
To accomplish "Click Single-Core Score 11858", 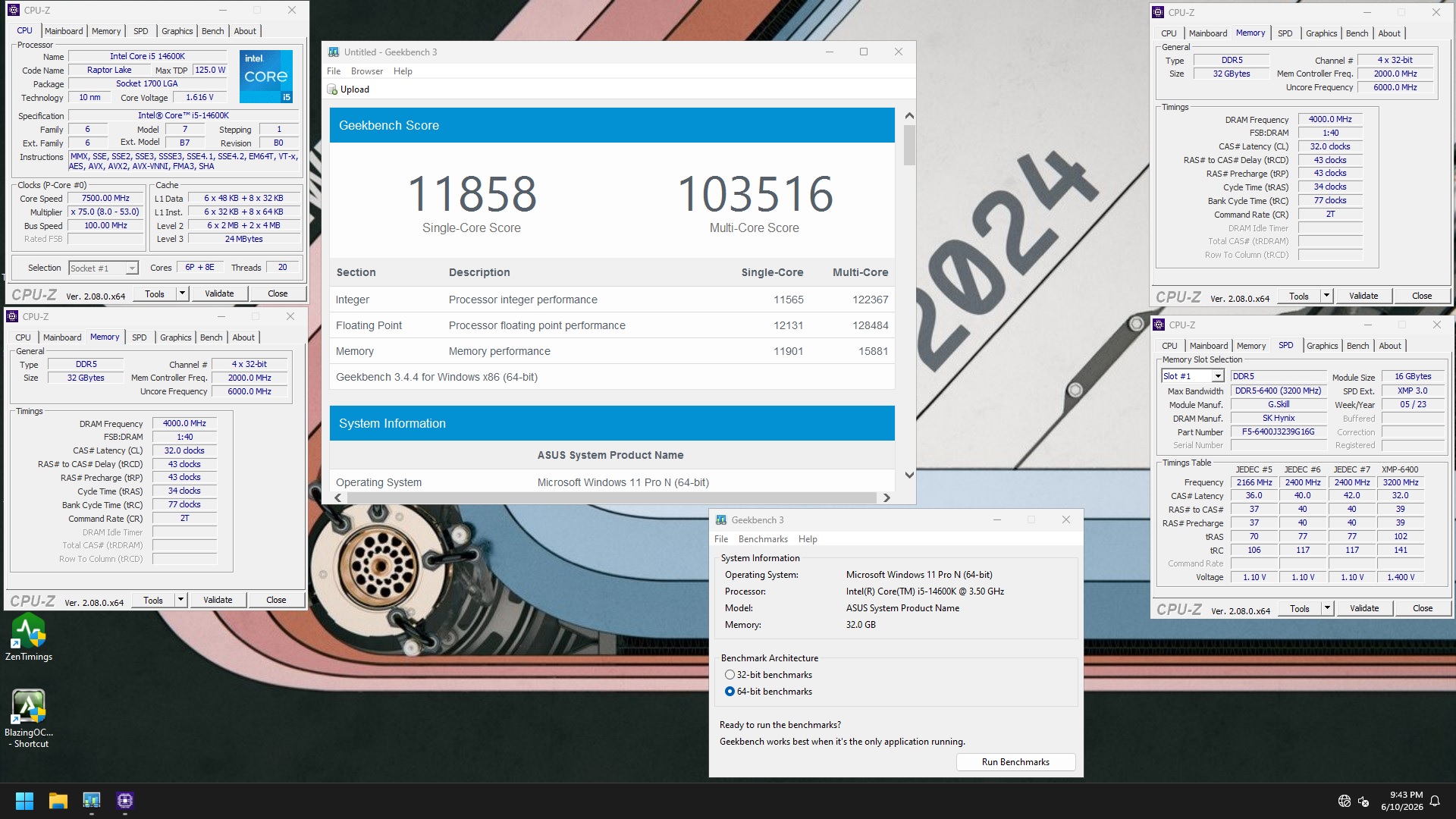I will pyautogui.click(x=472, y=194).
